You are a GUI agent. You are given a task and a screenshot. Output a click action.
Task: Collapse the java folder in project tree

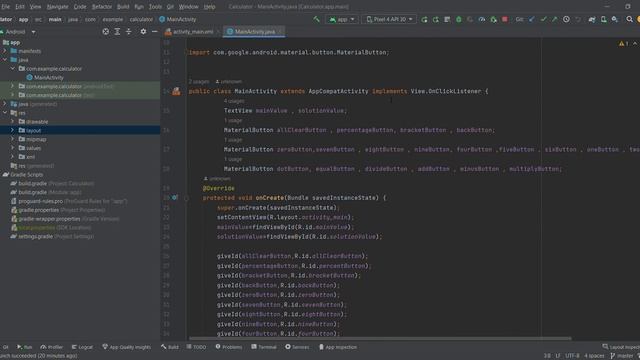click(5, 60)
